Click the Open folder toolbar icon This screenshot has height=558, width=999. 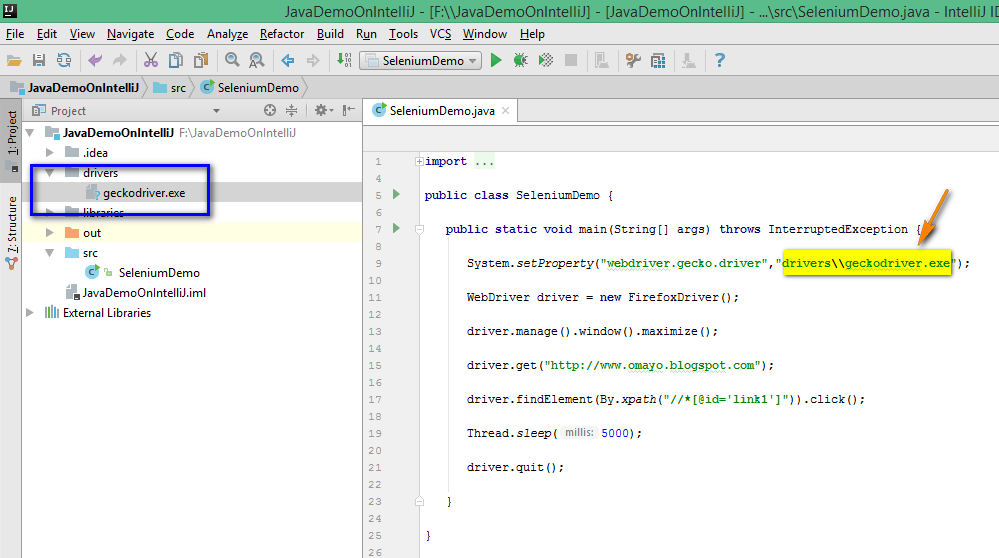click(x=14, y=61)
